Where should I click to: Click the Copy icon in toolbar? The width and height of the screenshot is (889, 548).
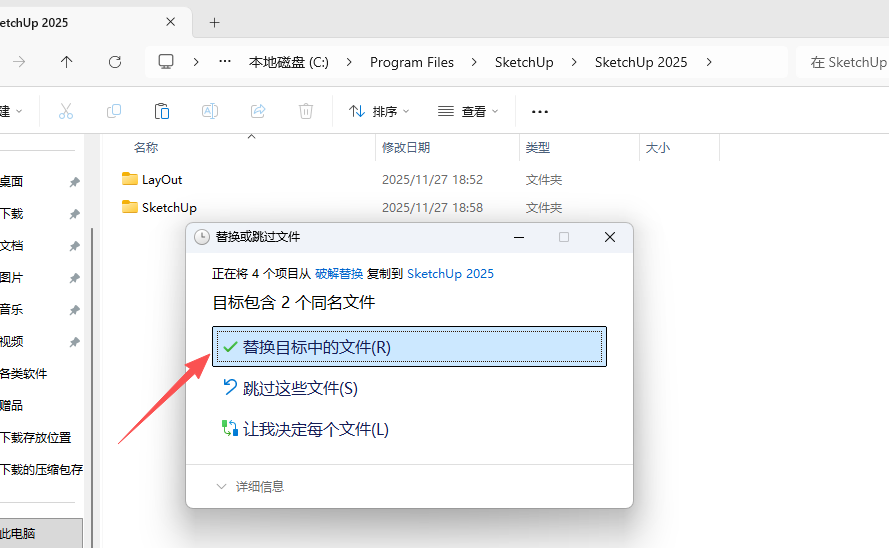tap(114, 111)
